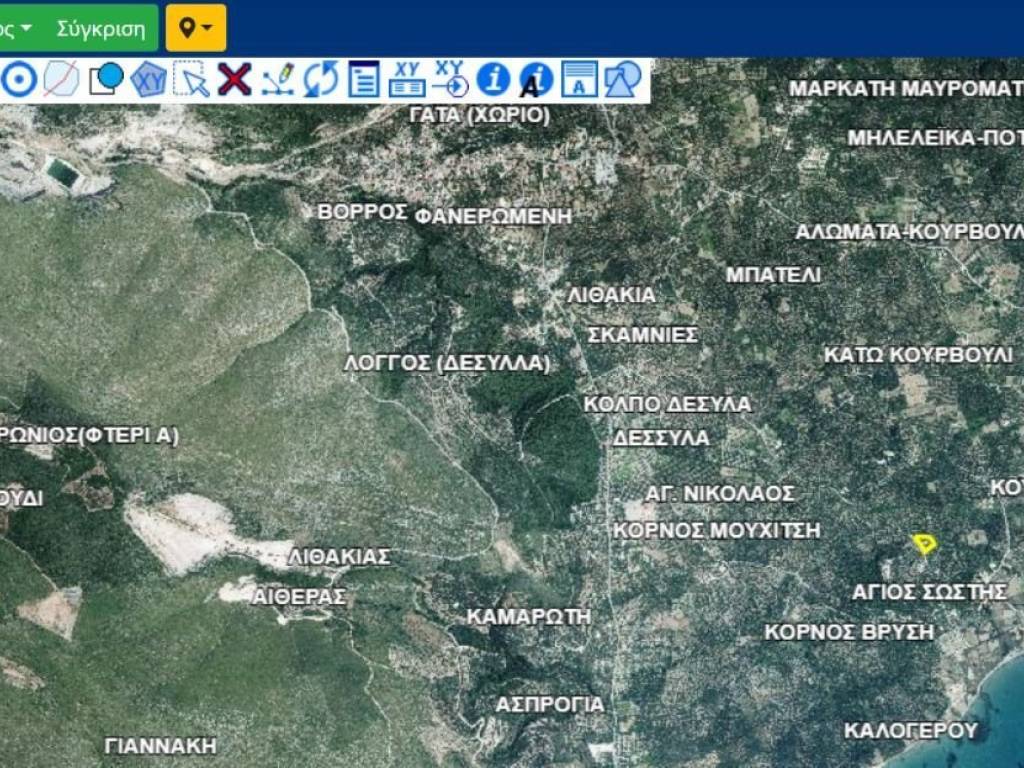Choose the overlapping square and circle shape tool
1024x768 pixels.
click(x=105, y=79)
